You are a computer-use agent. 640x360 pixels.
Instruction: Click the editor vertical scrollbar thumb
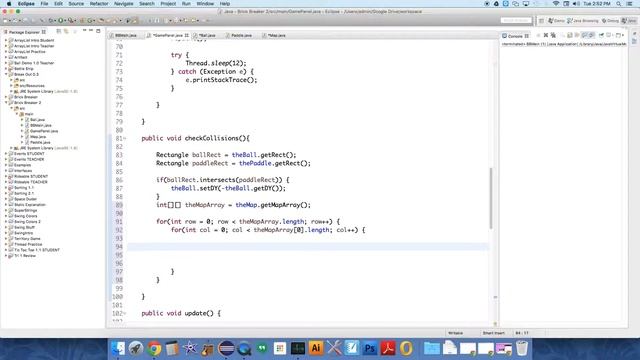point(491,198)
